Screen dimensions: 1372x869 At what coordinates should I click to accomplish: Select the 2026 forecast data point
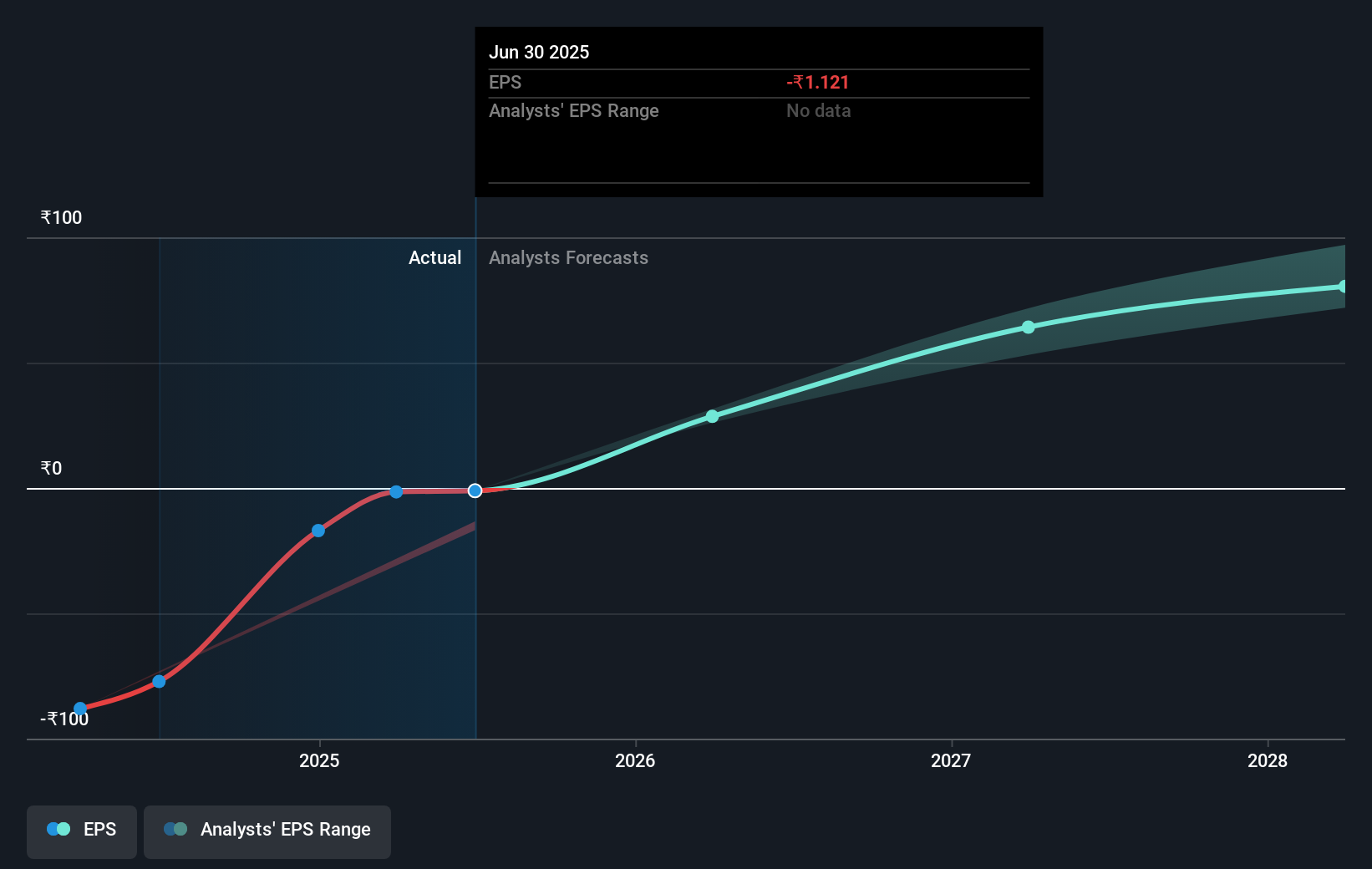tap(712, 416)
